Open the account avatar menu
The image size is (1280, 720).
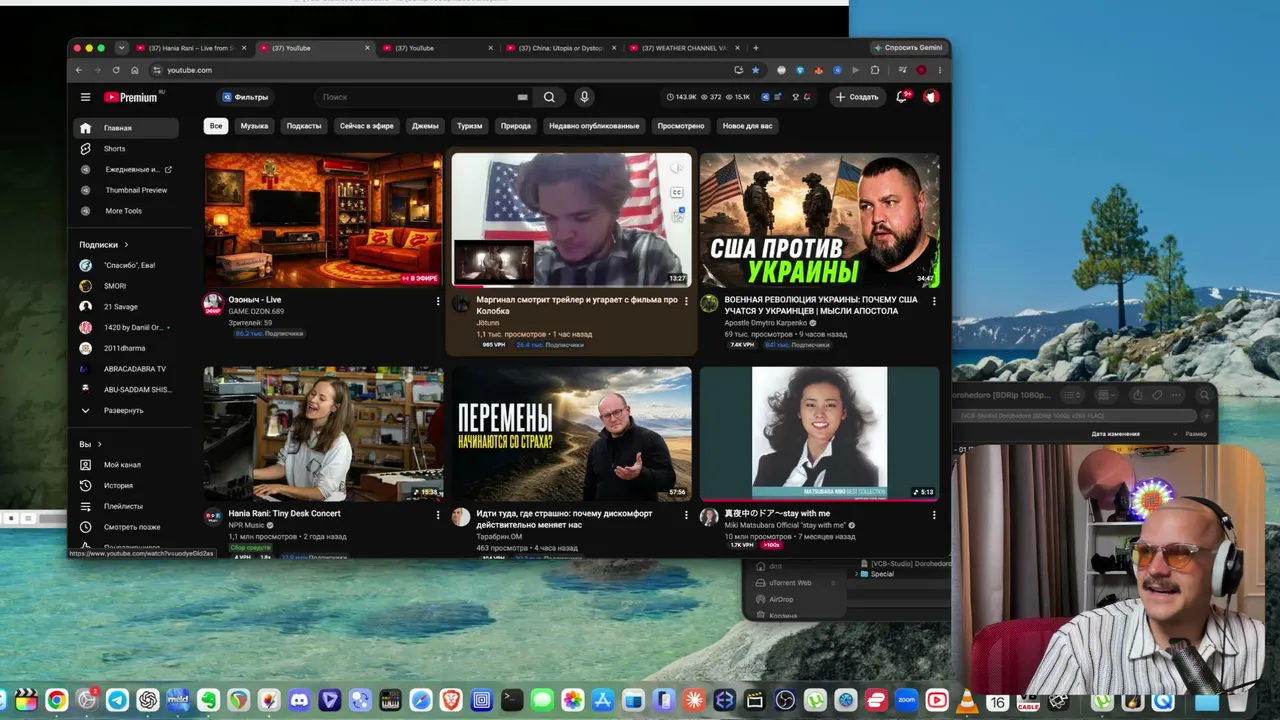931,97
